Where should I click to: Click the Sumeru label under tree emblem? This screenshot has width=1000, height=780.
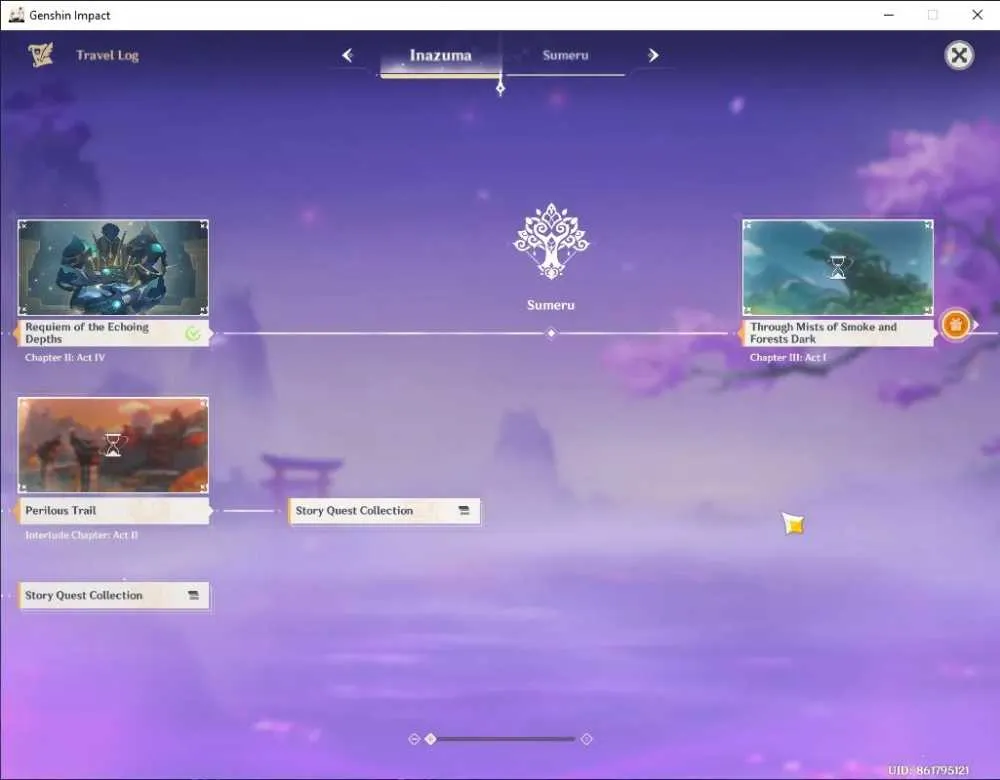(x=551, y=305)
